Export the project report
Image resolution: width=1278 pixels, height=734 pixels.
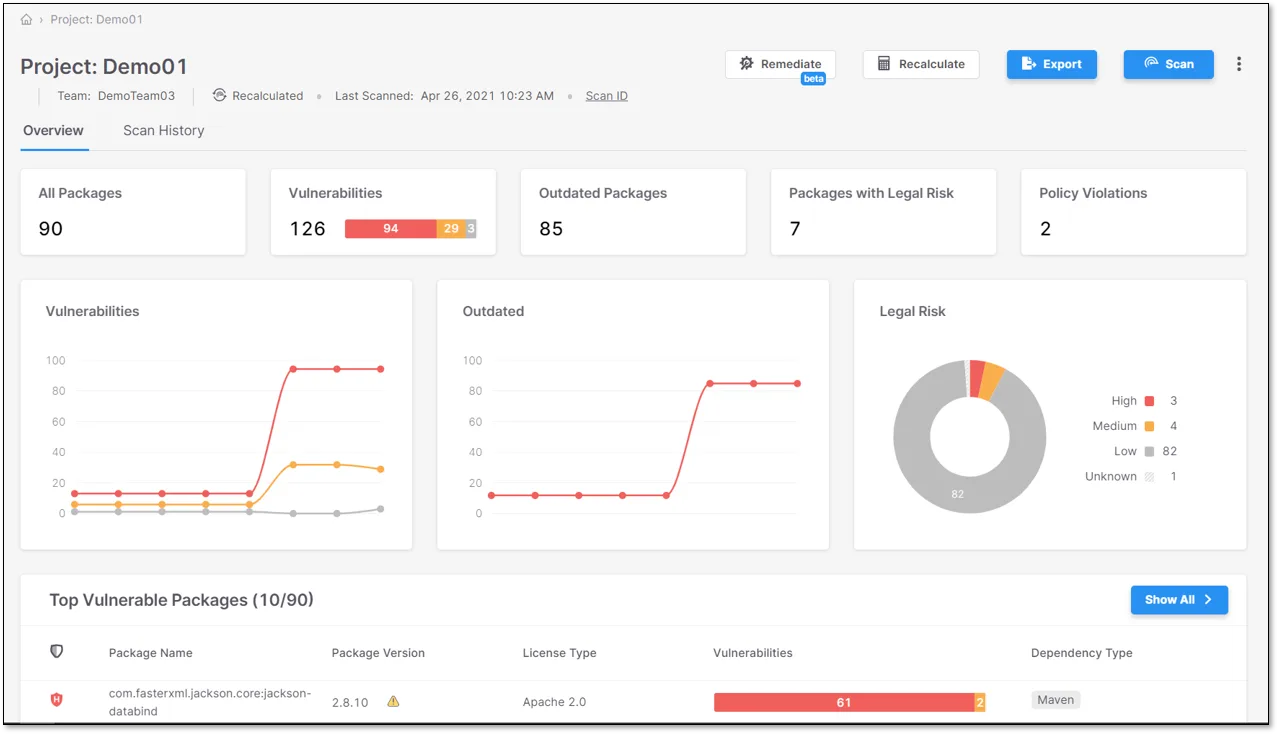click(x=1051, y=64)
